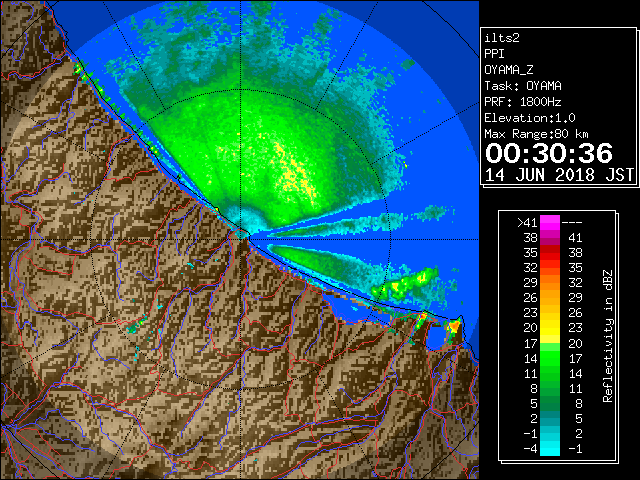
Task: Click the magenta '>41' legend color
Action: click(x=550, y=222)
